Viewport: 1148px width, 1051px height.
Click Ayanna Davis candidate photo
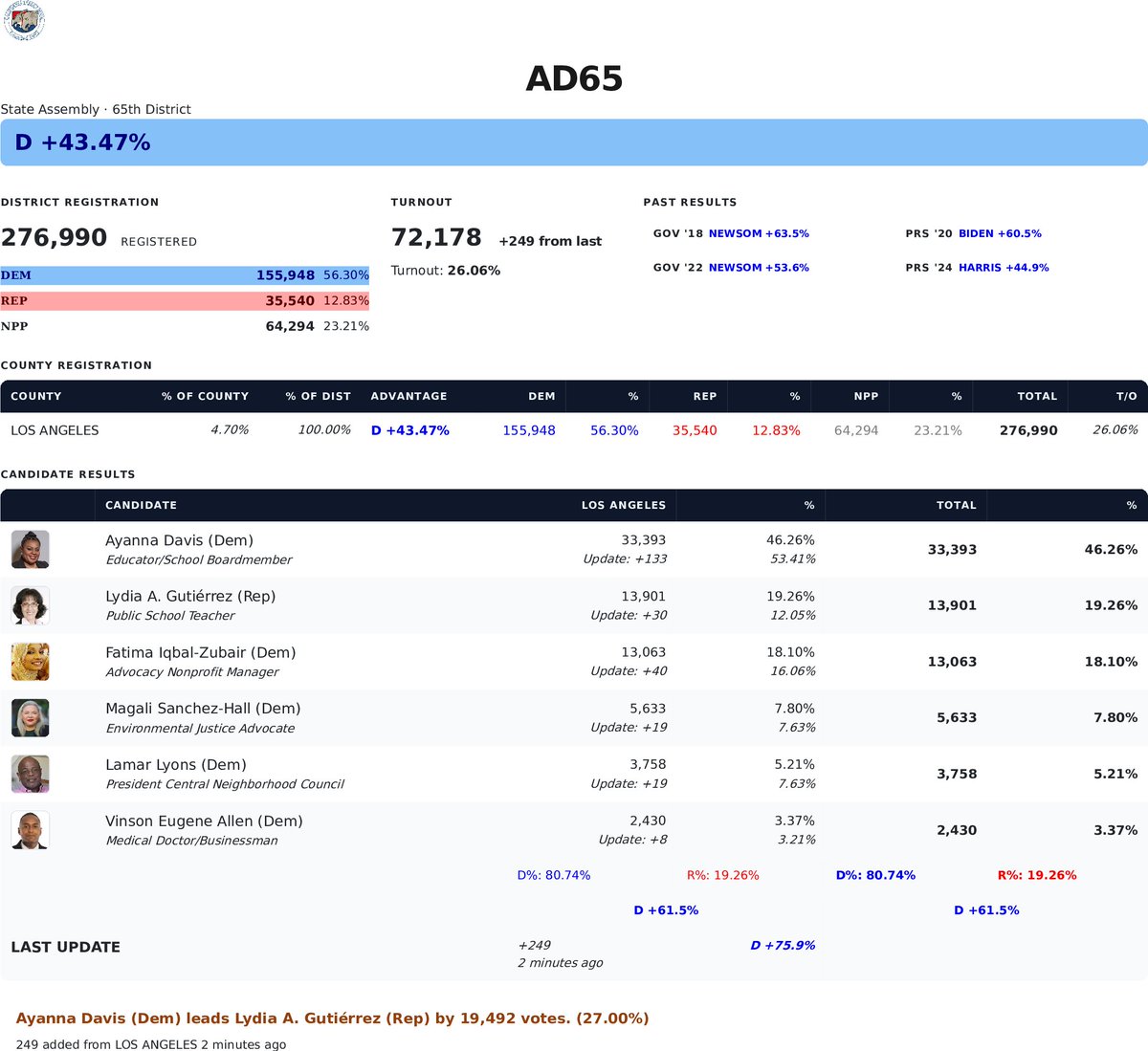point(30,549)
